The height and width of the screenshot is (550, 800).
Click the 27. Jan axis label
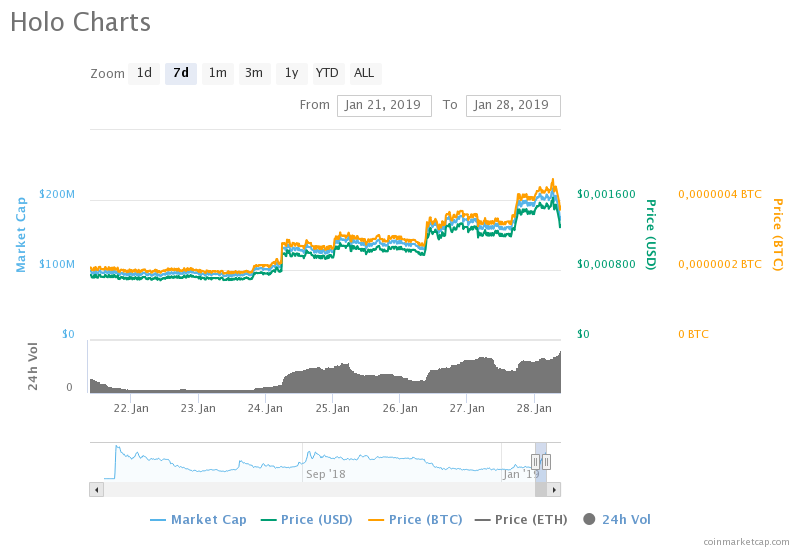point(466,409)
